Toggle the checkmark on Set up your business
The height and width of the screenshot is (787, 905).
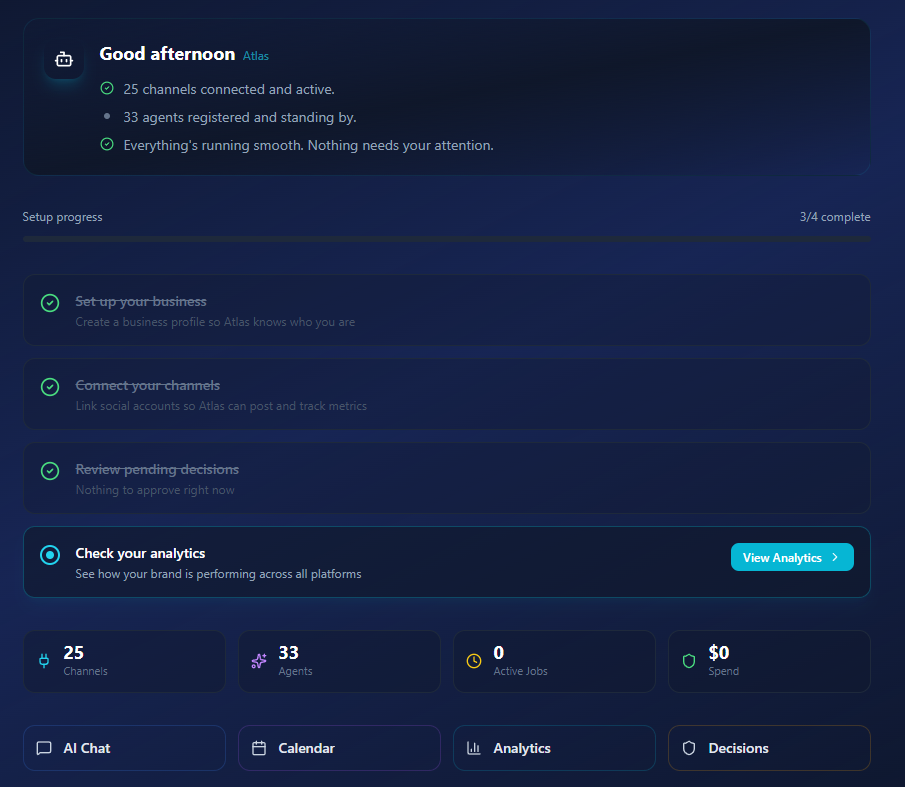click(x=49, y=301)
